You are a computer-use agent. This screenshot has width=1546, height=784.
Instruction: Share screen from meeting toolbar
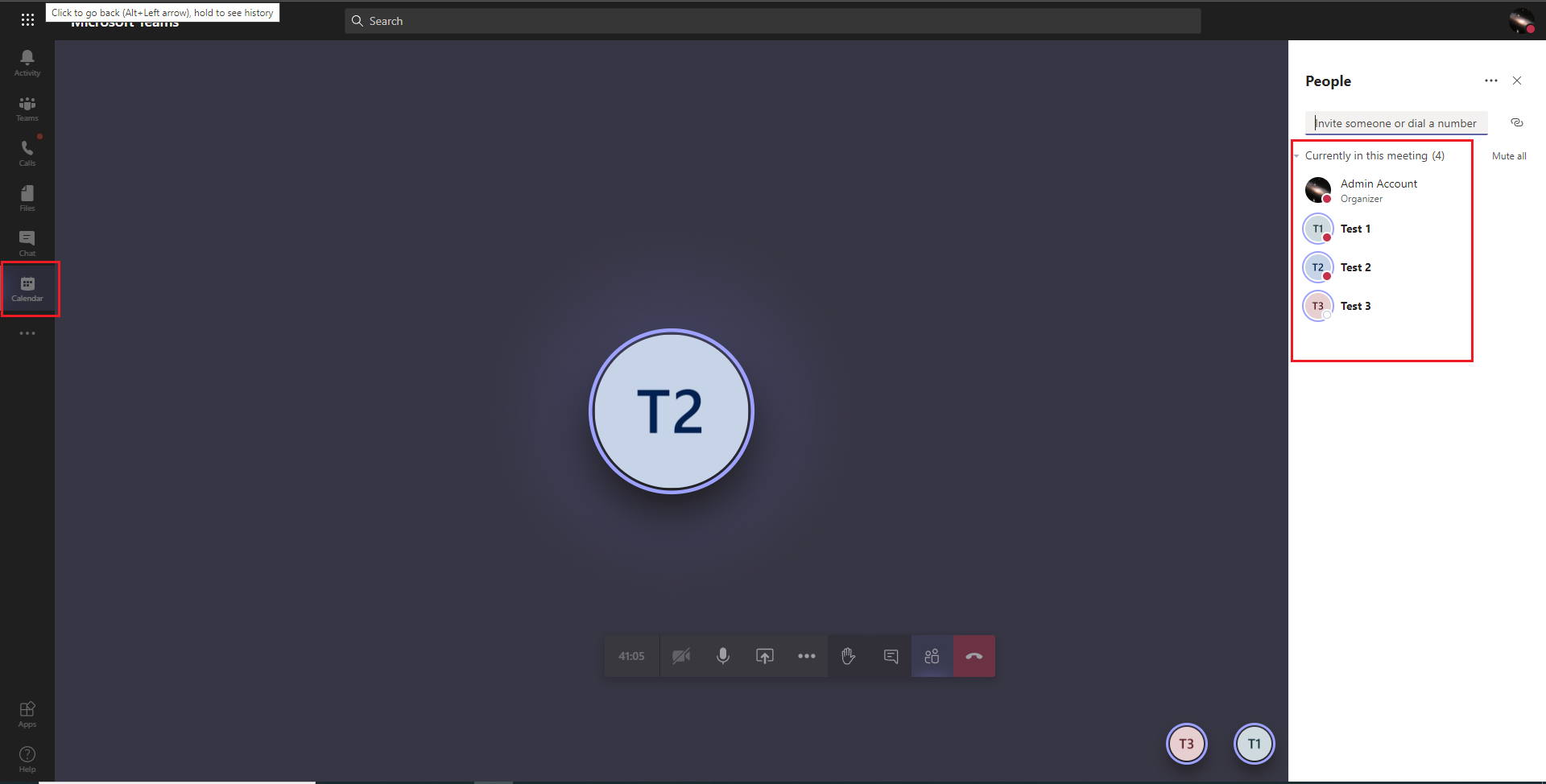pyautogui.click(x=765, y=656)
